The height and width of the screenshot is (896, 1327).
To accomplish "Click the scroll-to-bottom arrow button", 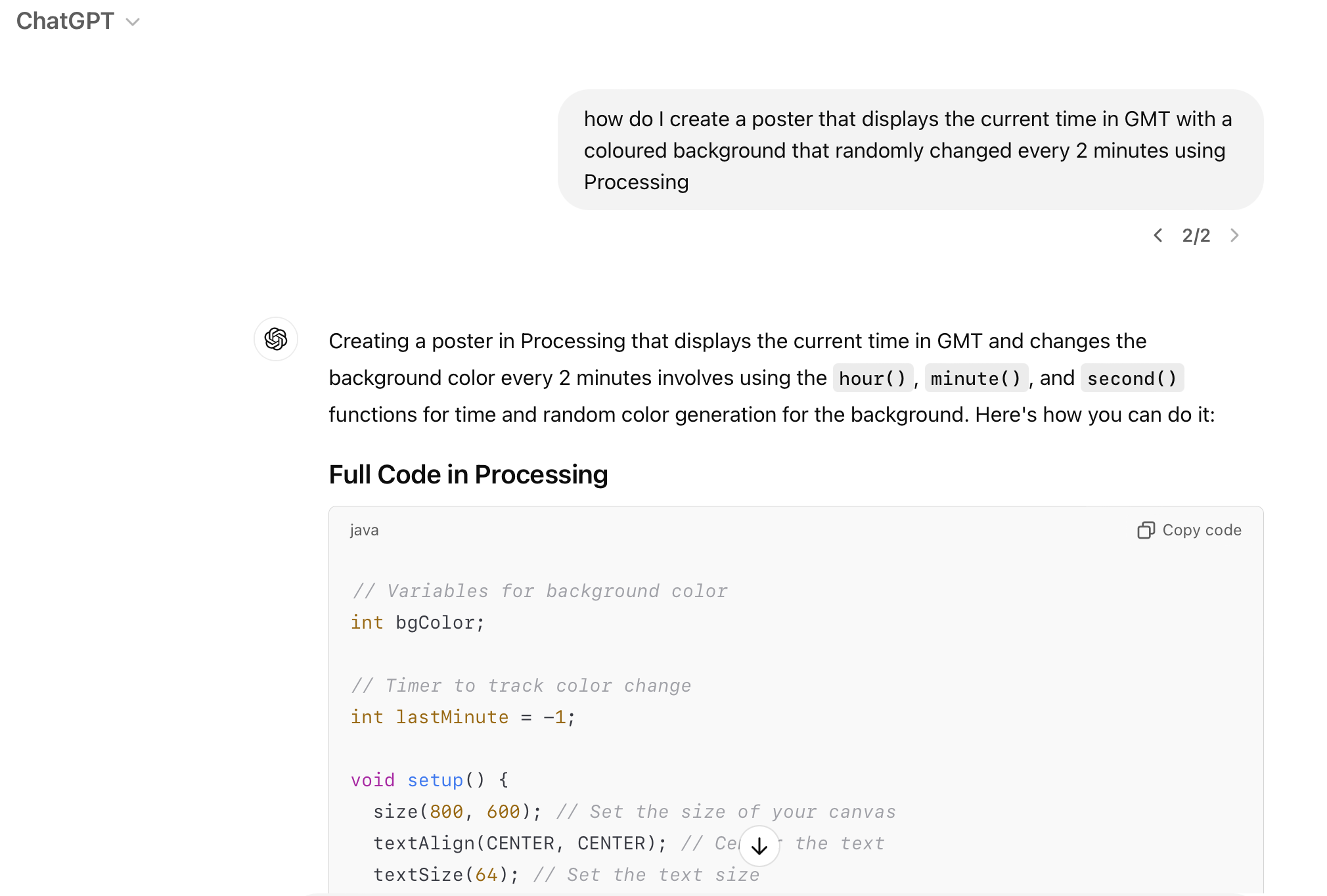I will 759,846.
